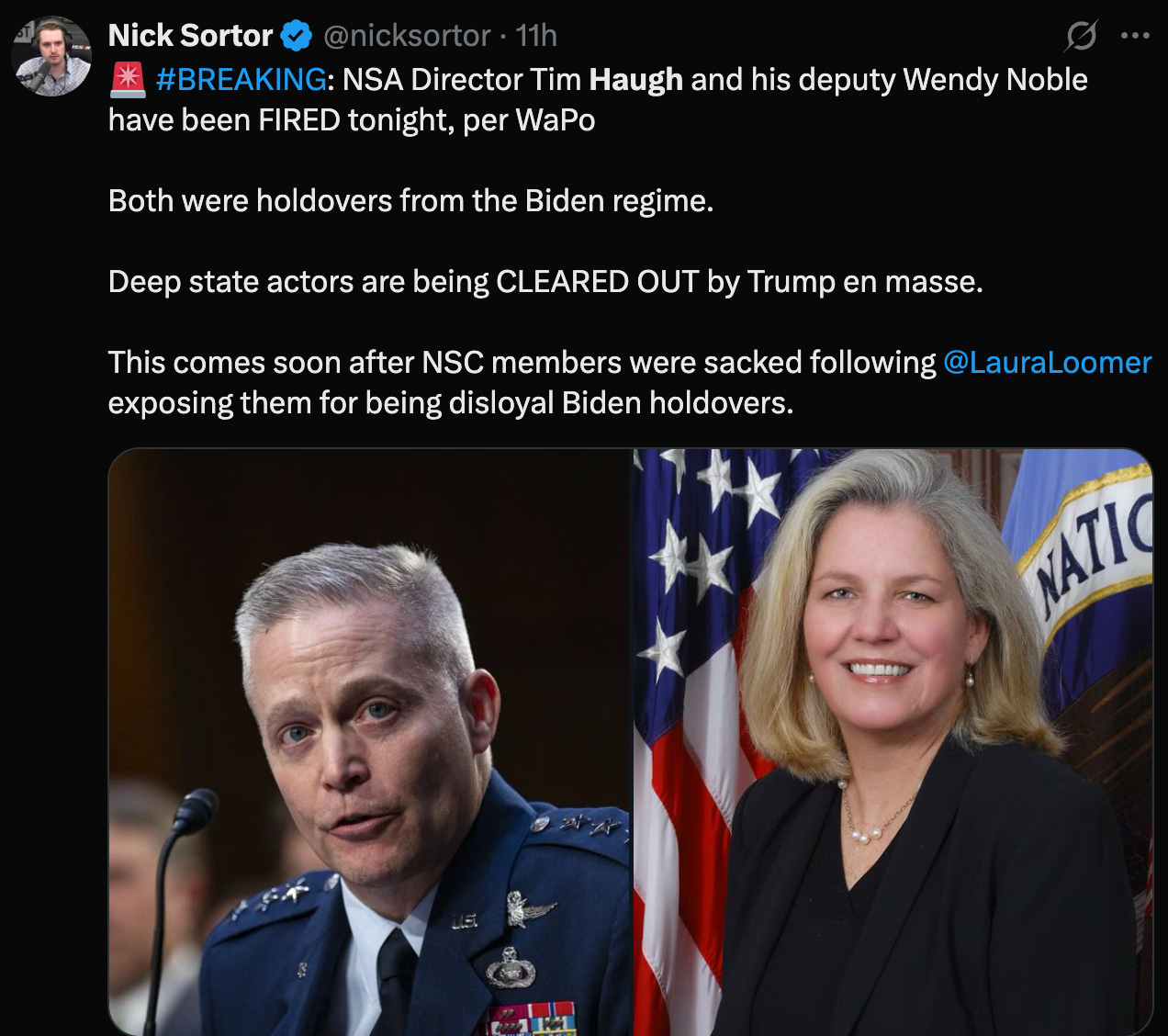
Task: Follow the @LauraLoomer mention link
Action: (1047, 363)
